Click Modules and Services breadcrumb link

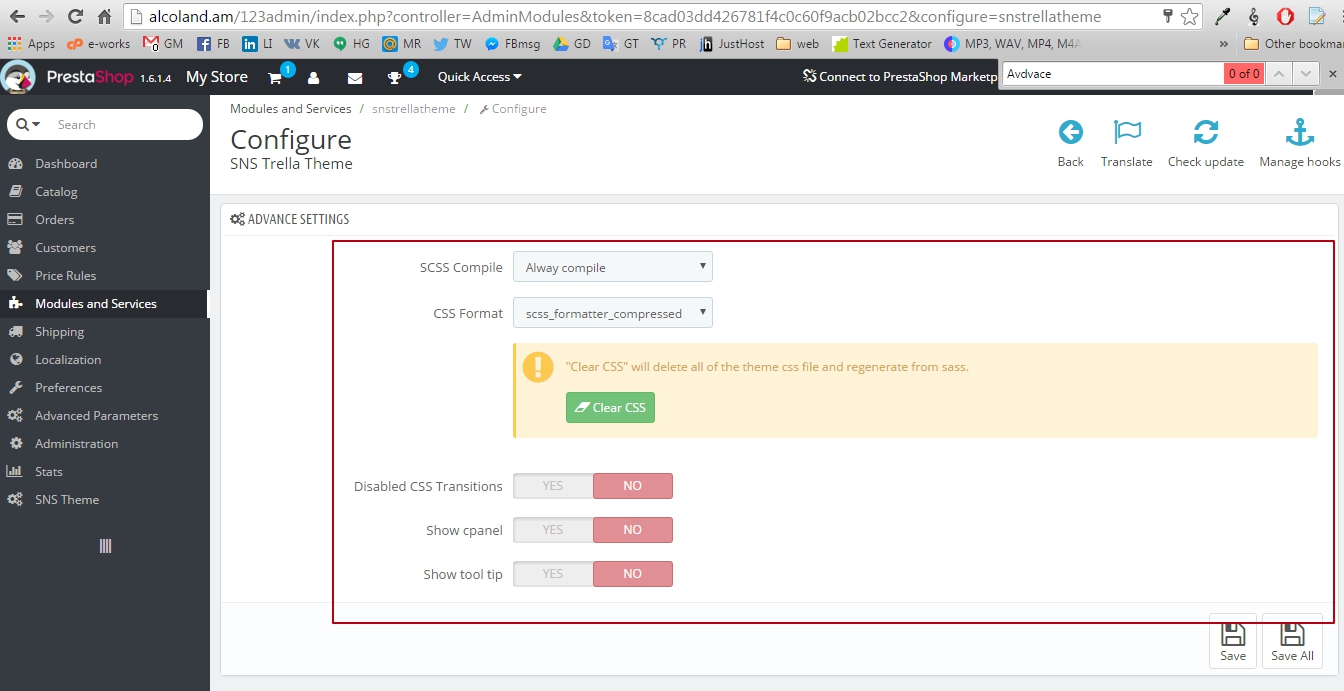[x=290, y=109]
